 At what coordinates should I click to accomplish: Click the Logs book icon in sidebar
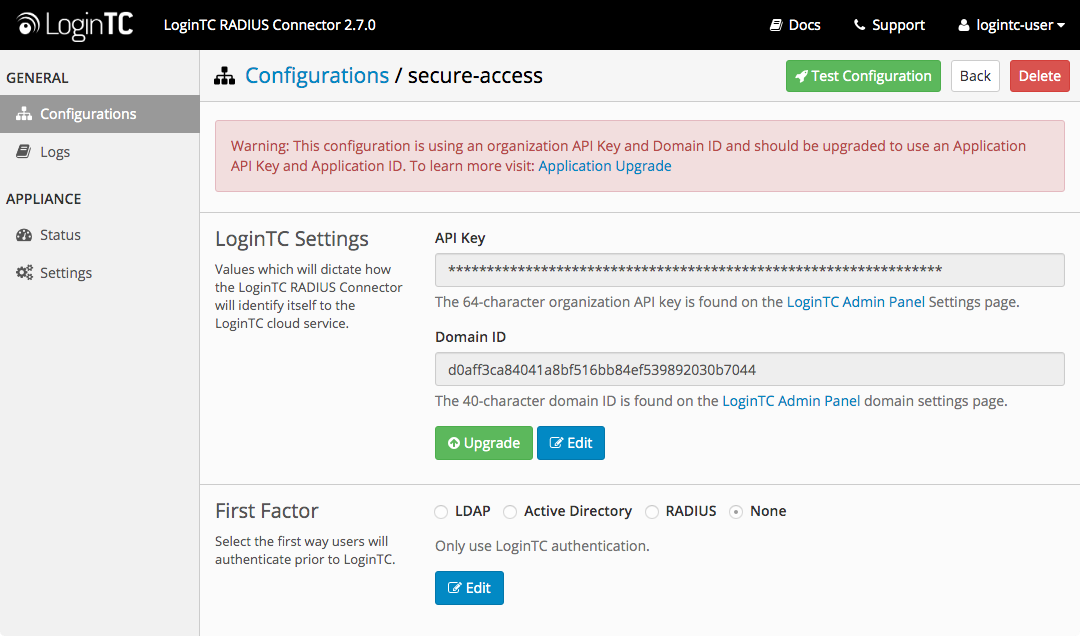23,152
